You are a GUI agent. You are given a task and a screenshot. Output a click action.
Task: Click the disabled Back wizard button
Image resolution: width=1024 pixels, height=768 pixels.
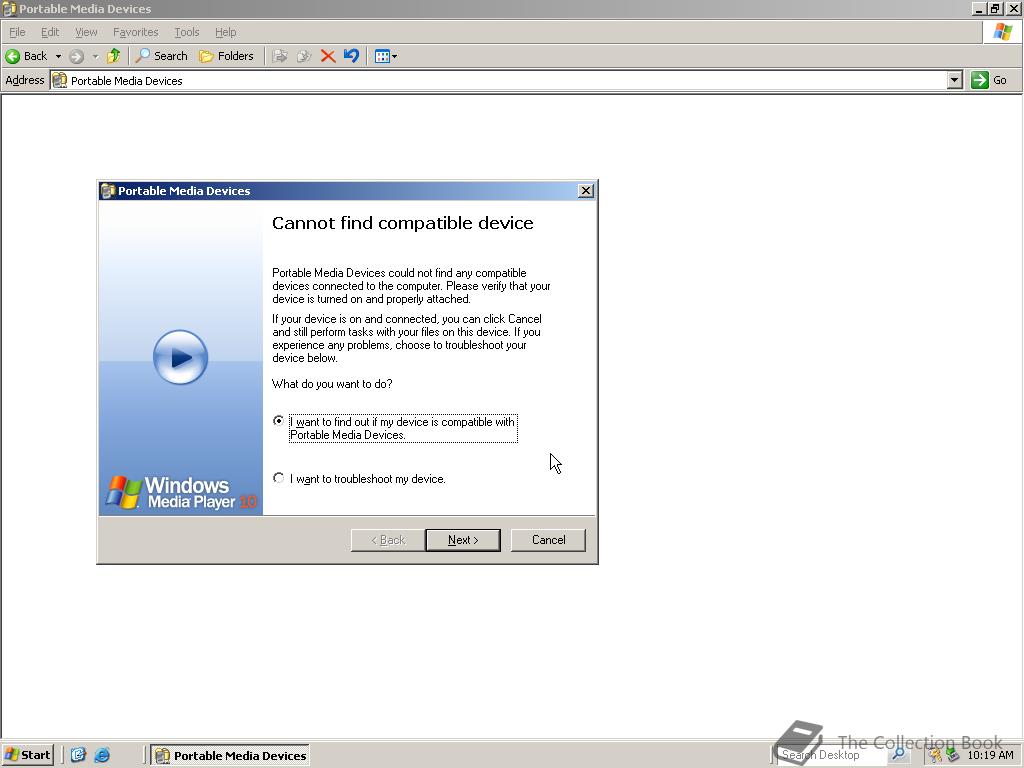pyautogui.click(x=388, y=540)
